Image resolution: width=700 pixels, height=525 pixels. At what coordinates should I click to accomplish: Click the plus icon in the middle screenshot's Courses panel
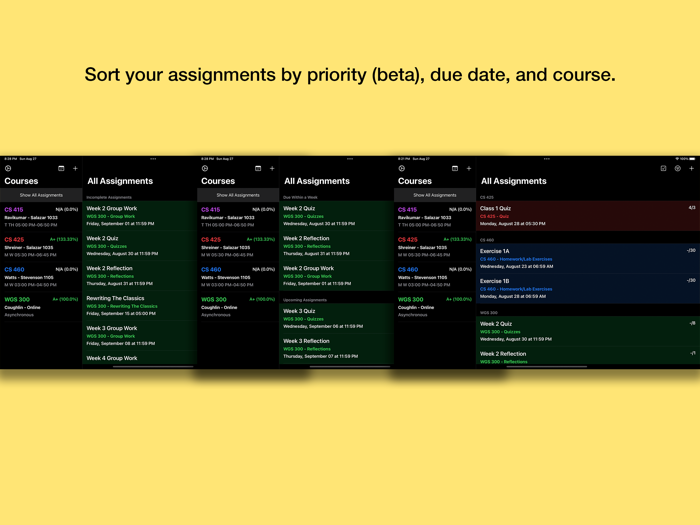coord(272,168)
